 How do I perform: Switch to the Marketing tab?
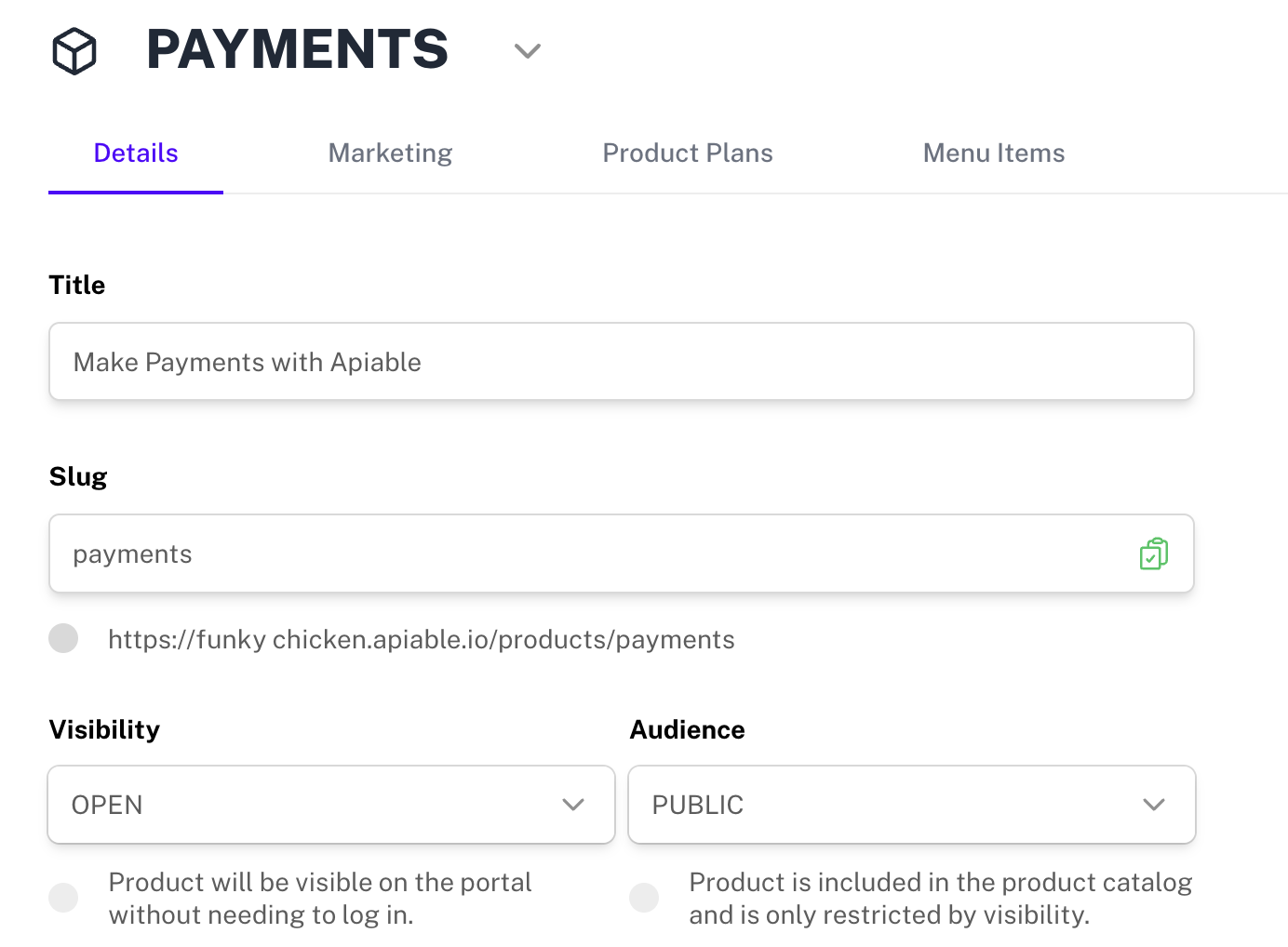(389, 153)
